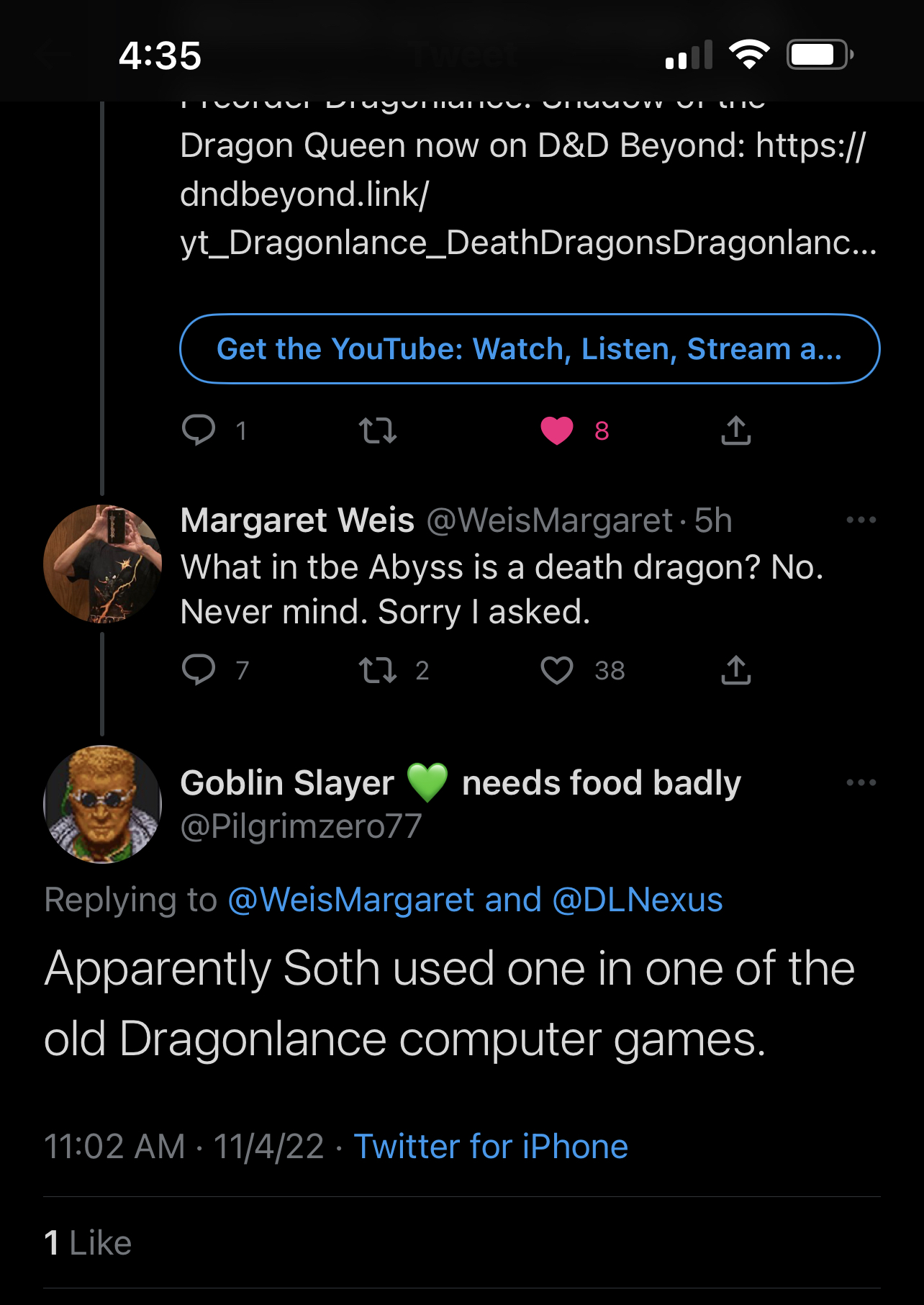The image size is (924, 1305).
Task: Open more options for Margaret Weis's tweet
Action: coord(861,520)
